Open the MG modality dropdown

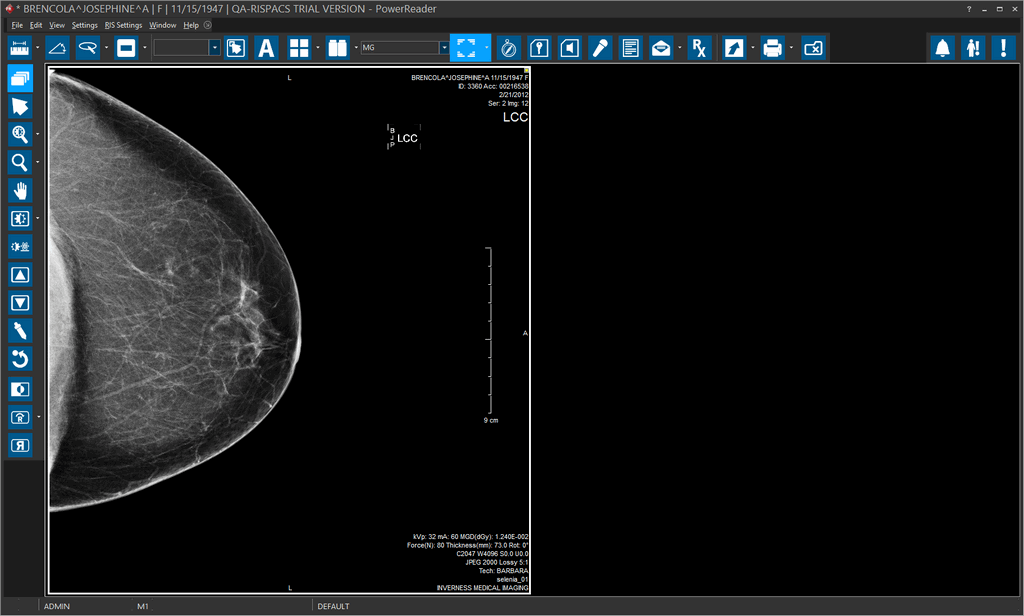[x=444, y=47]
